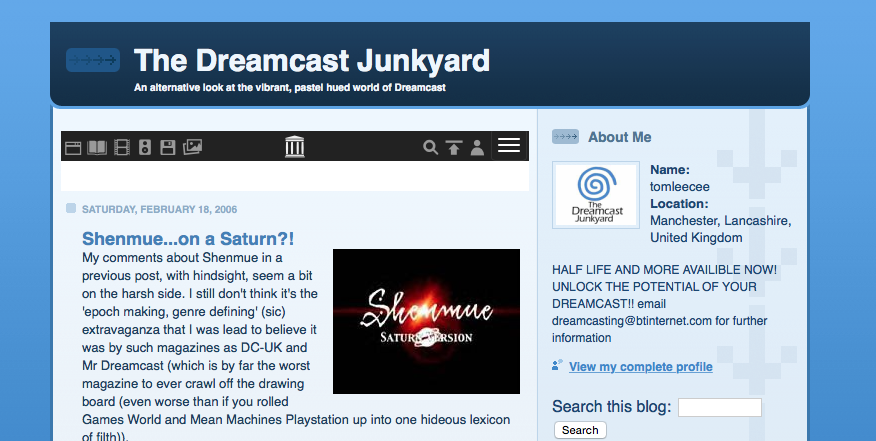Open The Dreamcast Junkyard title link

tap(312, 60)
